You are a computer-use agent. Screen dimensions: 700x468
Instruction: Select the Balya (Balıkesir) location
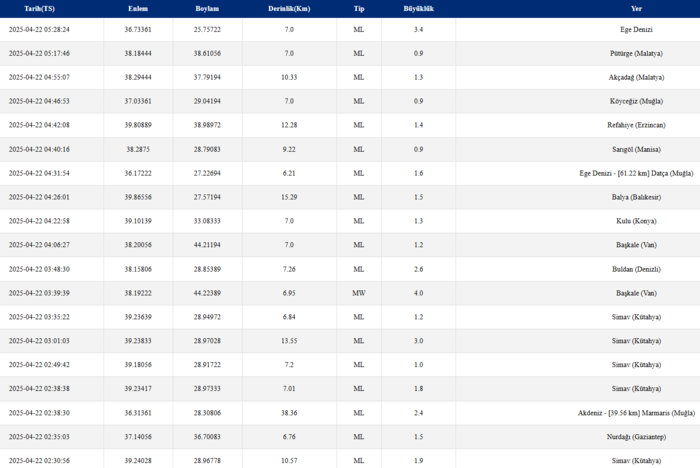click(x=636, y=197)
